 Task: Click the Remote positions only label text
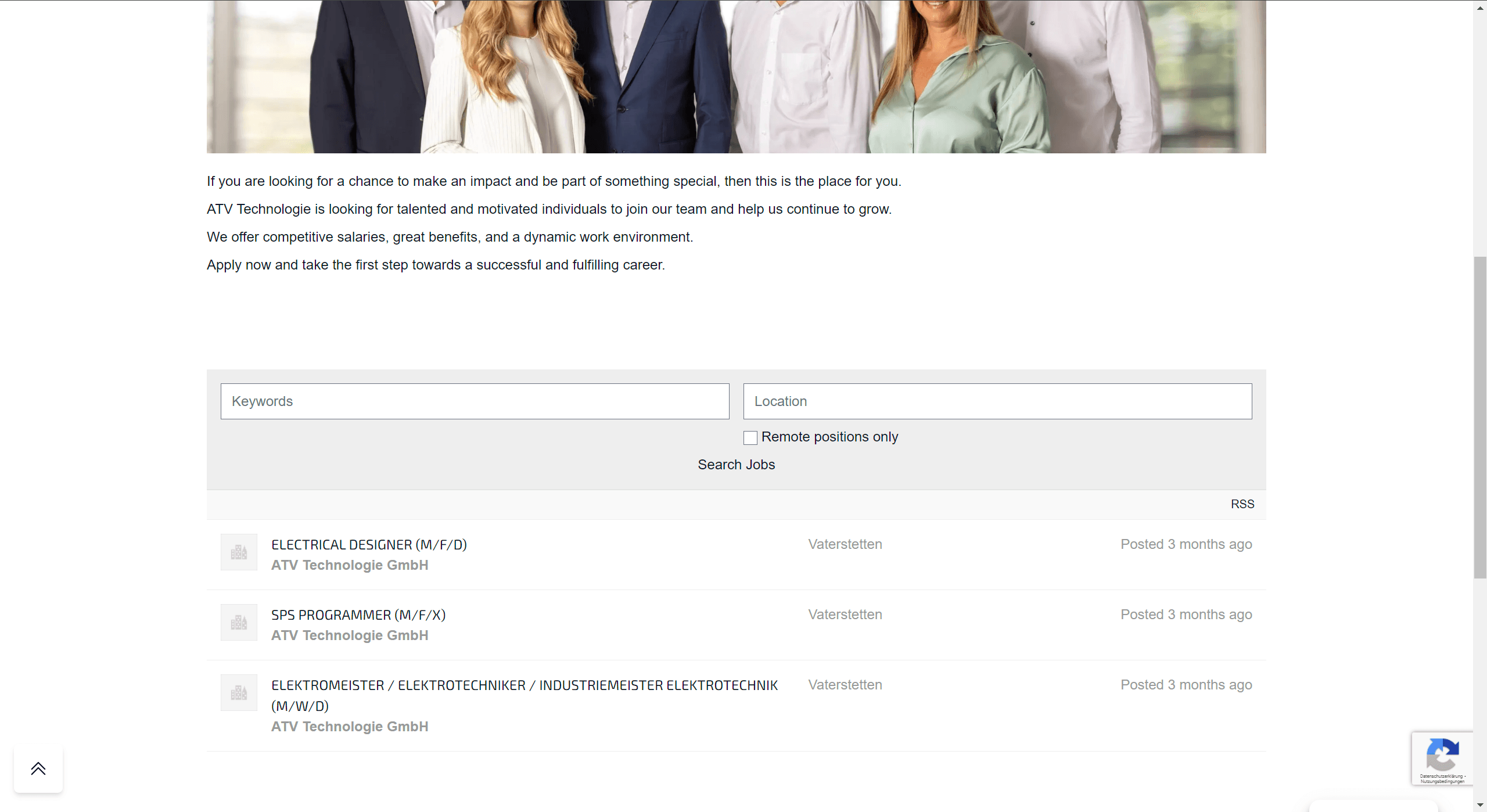click(829, 437)
